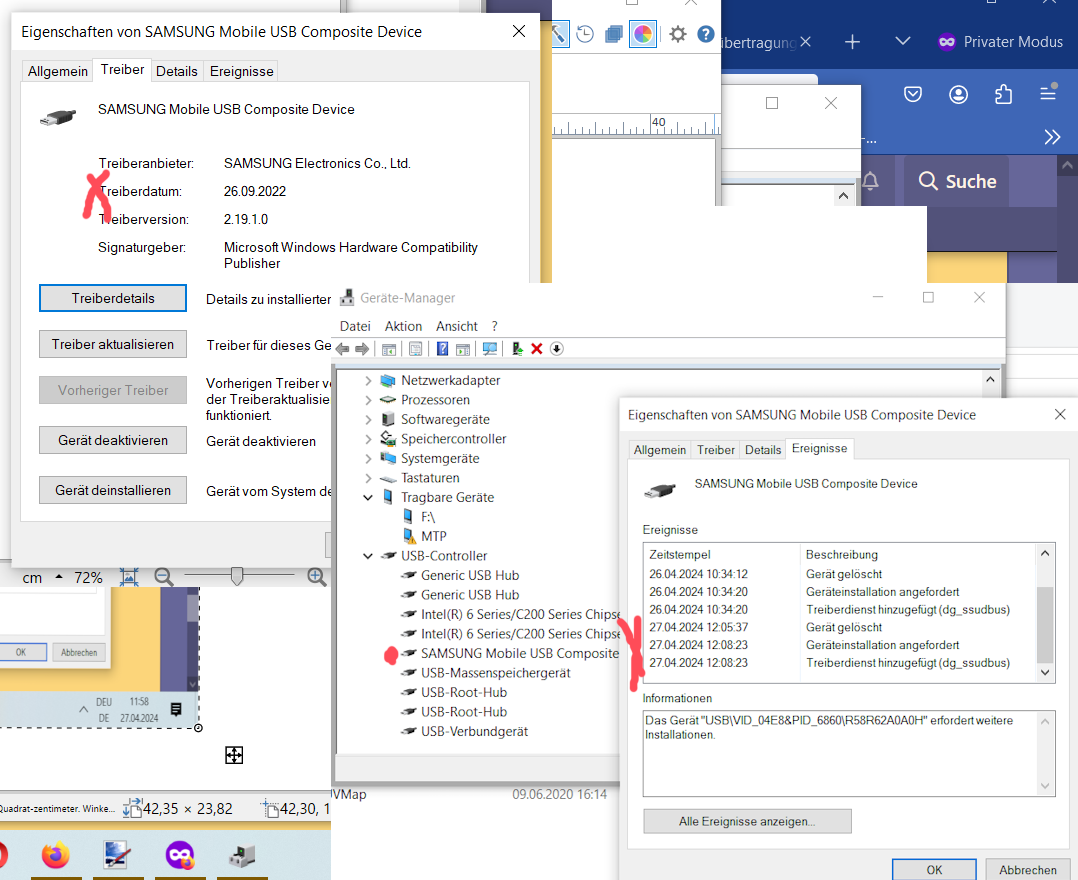This screenshot has width=1078, height=880.
Task: Click the gear settings icon in paint toolbar
Action: 678,34
